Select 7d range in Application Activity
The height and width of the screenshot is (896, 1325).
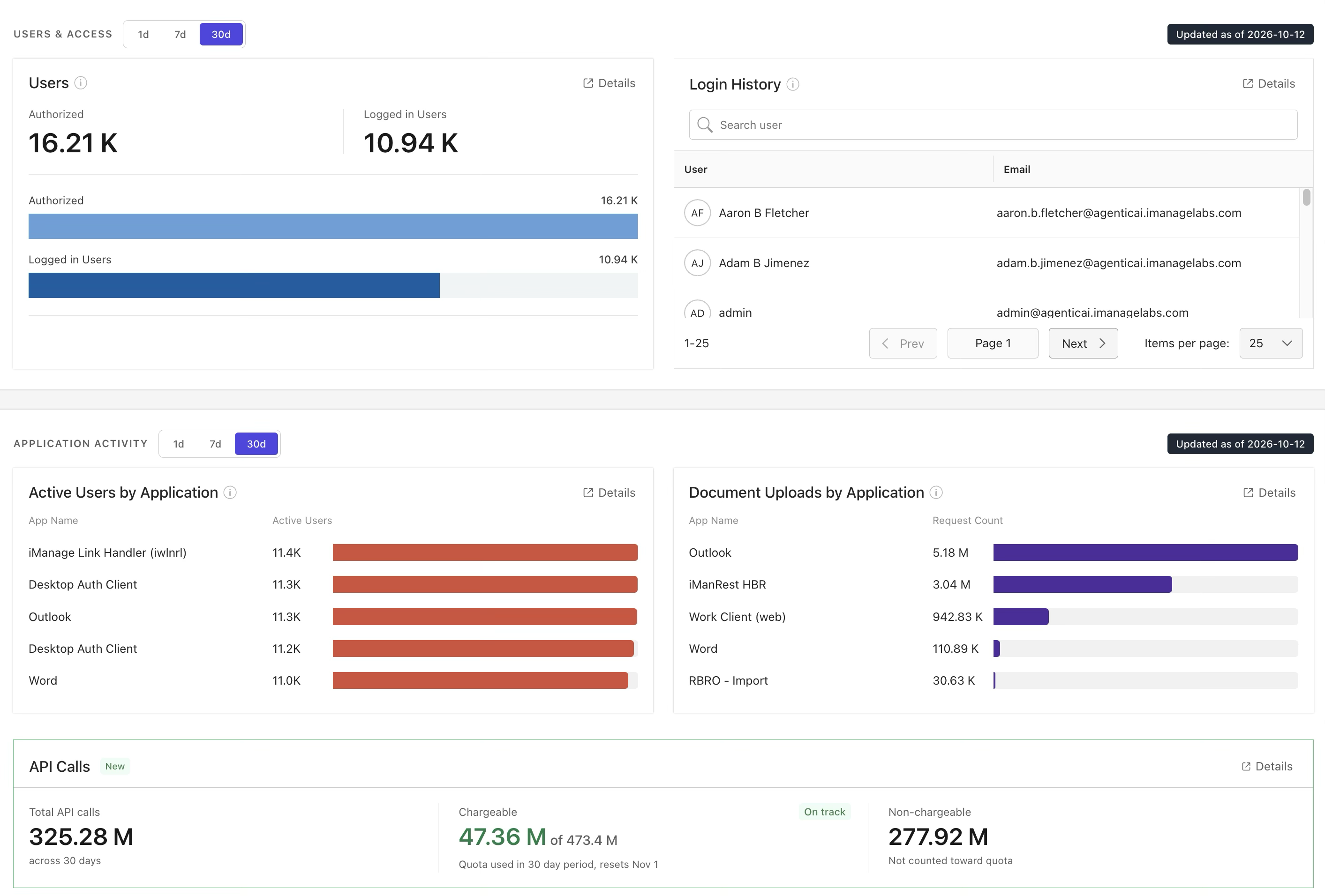click(215, 444)
